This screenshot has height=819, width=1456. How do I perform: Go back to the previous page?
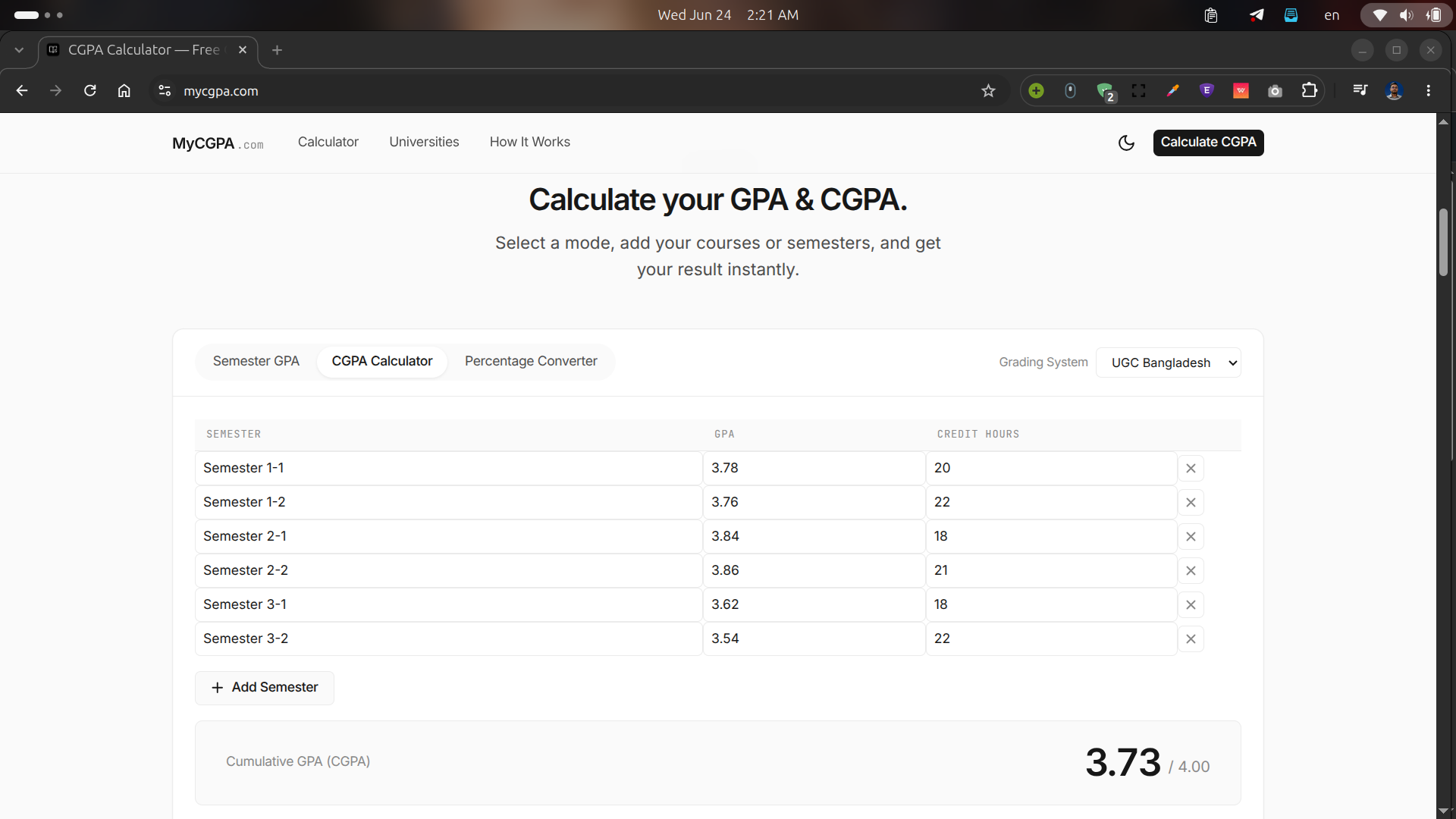click(x=22, y=91)
